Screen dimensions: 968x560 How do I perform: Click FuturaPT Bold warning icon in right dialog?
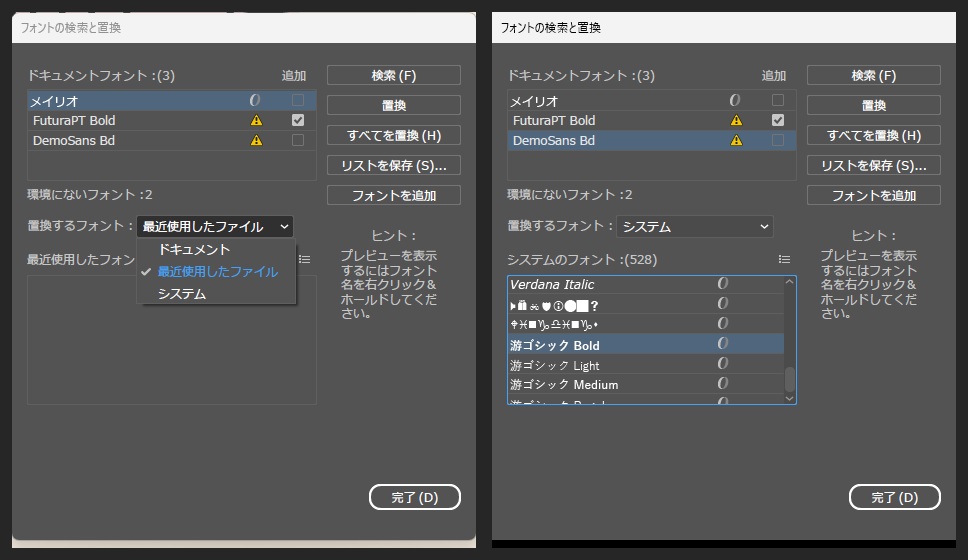click(736, 120)
